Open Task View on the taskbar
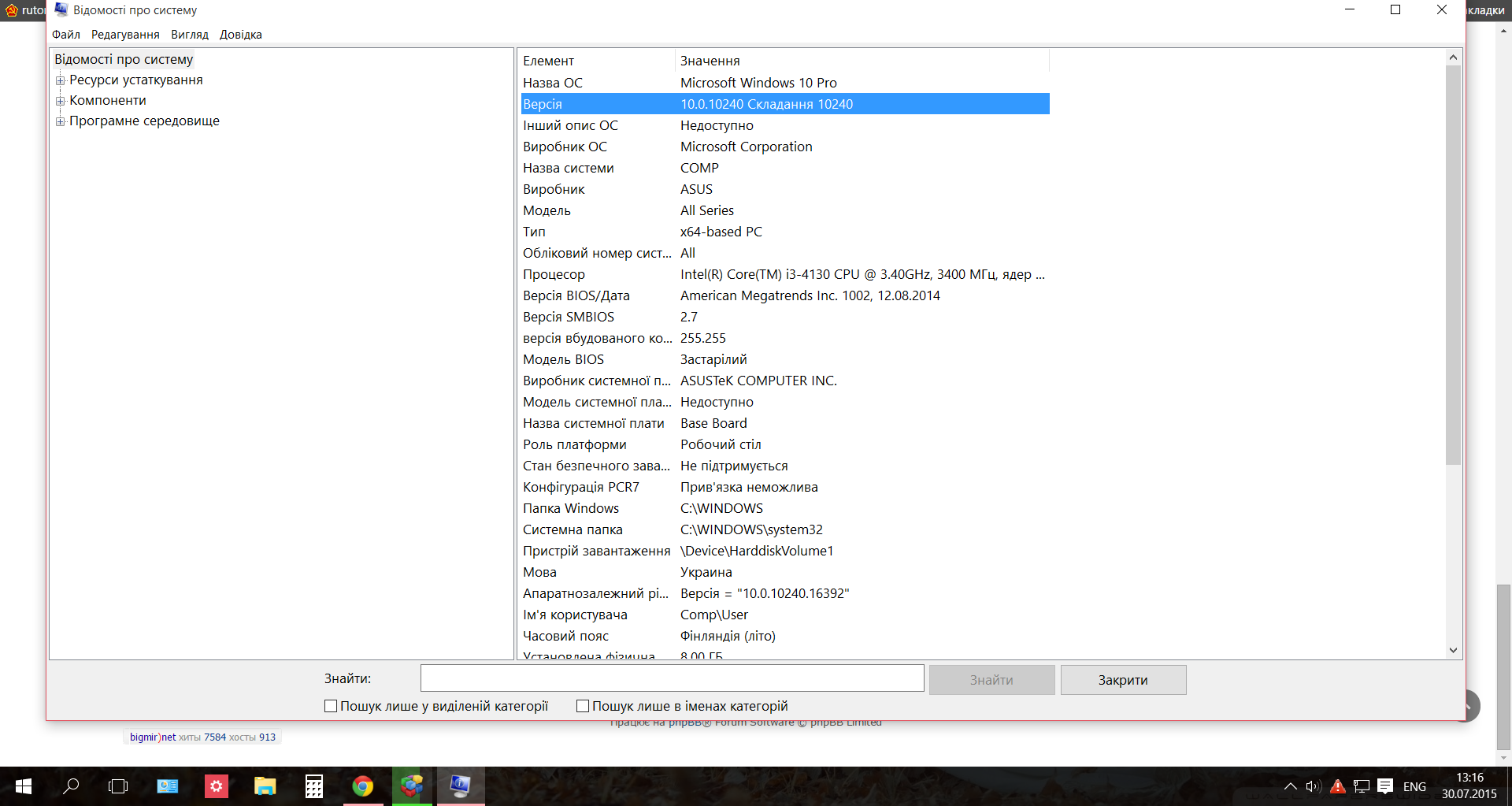1512x806 pixels. [x=118, y=786]
